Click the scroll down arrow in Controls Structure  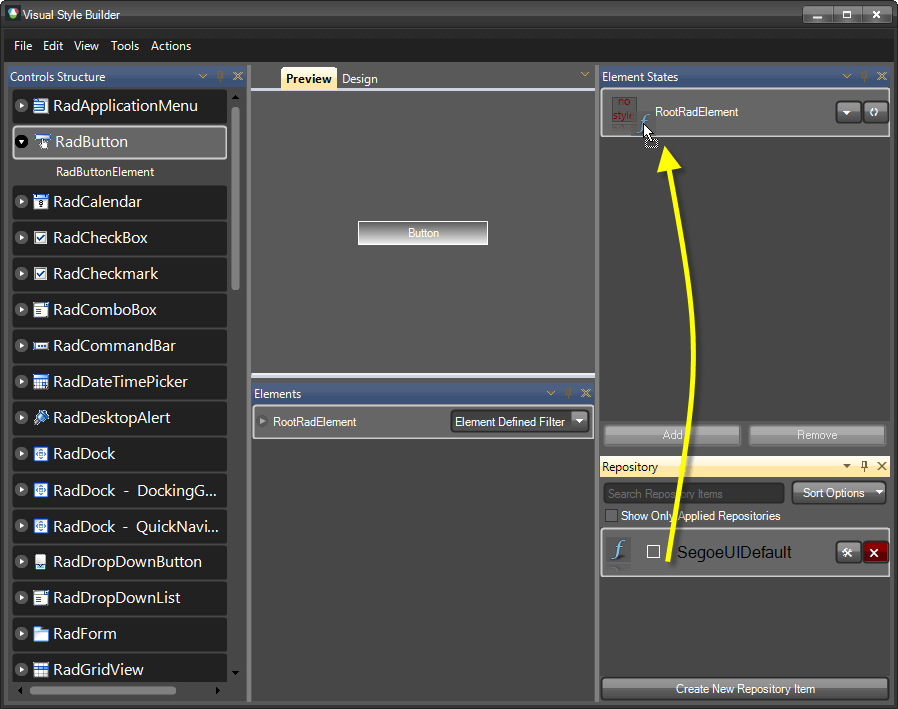[x=235, y=673]
